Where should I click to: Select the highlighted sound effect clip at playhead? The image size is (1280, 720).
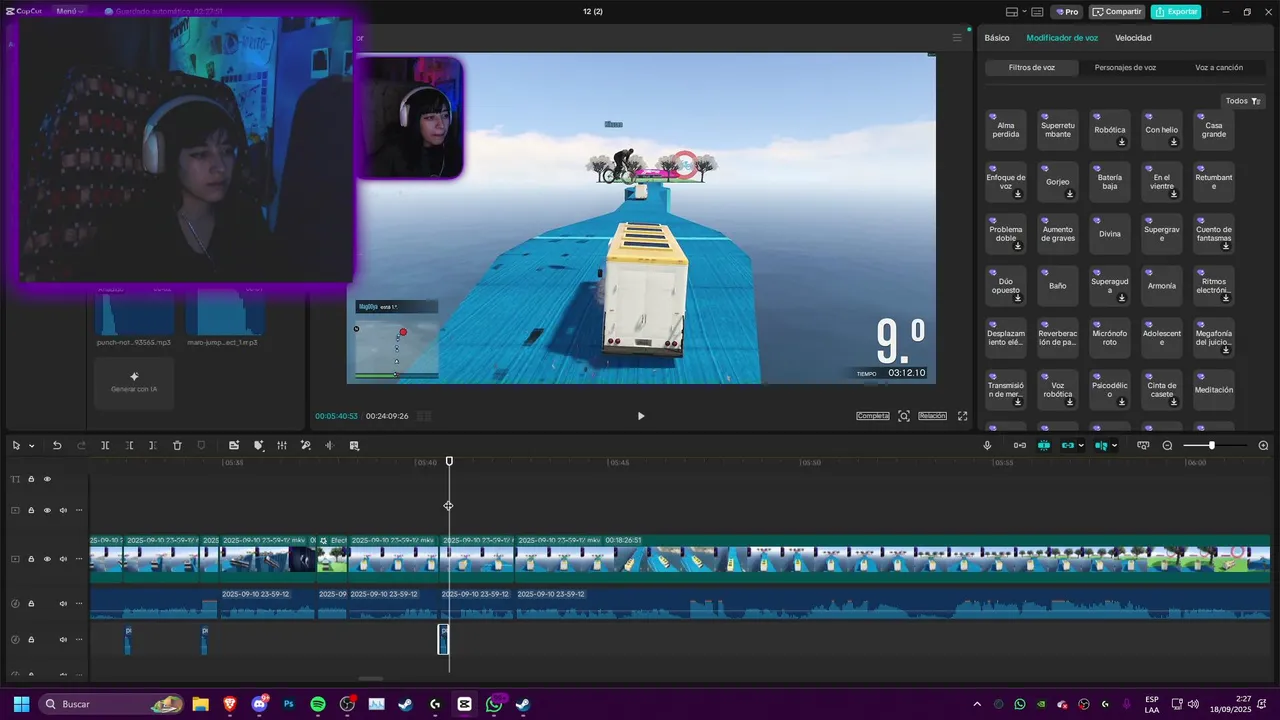[443, 639]
